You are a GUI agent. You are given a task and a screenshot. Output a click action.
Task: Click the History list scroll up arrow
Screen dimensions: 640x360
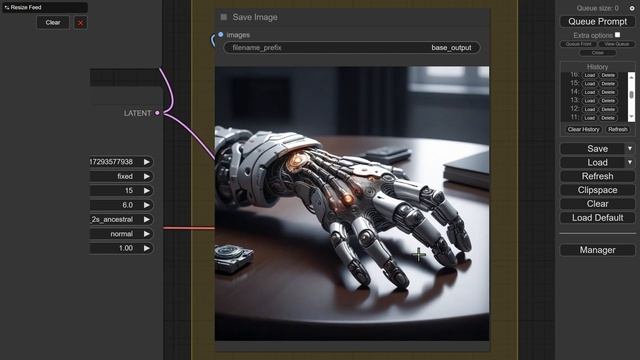631,77
